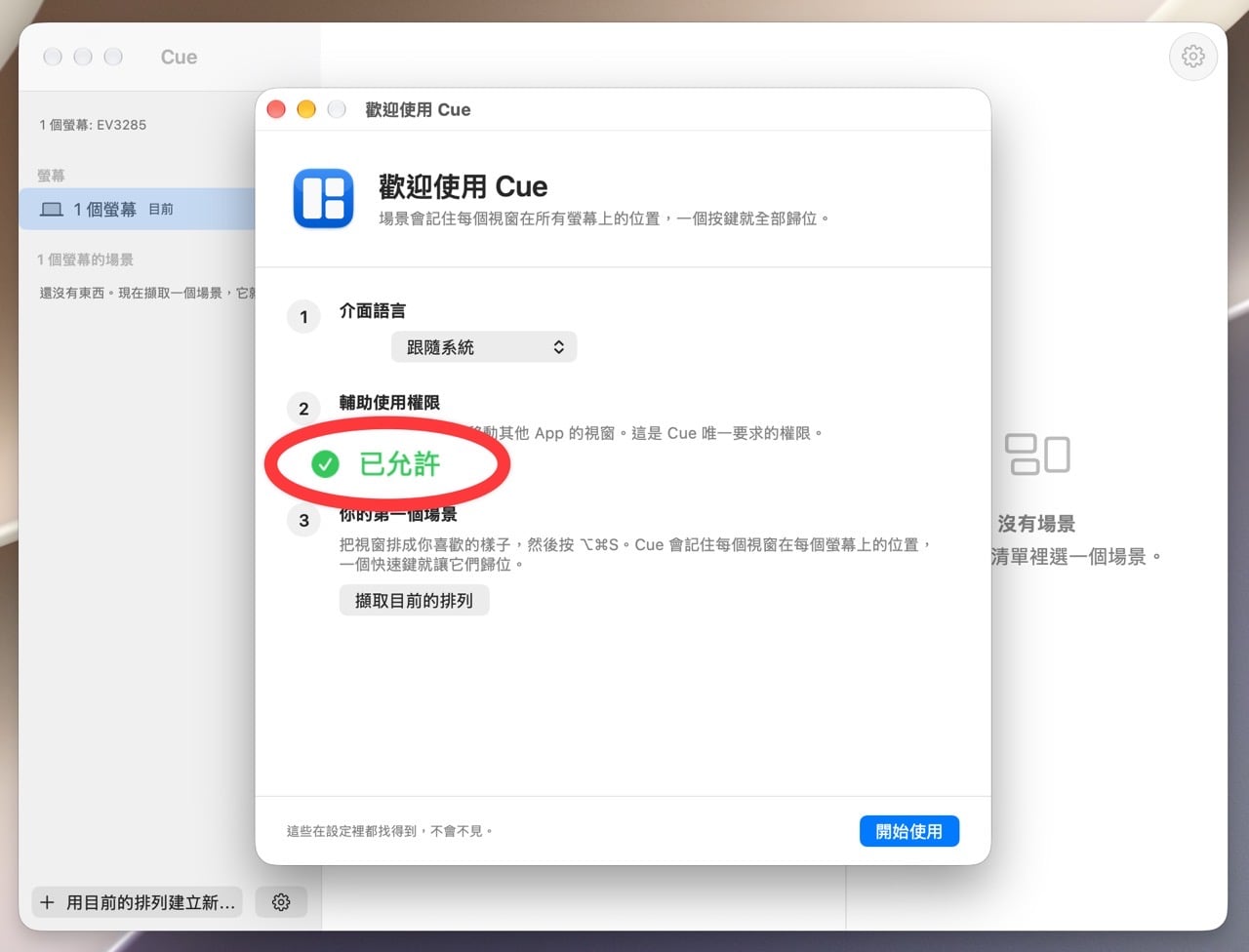Minimize the 歡迎使用 Cue dialog with yellow button
Screen dimensions: 1249x952
point(306,109)
